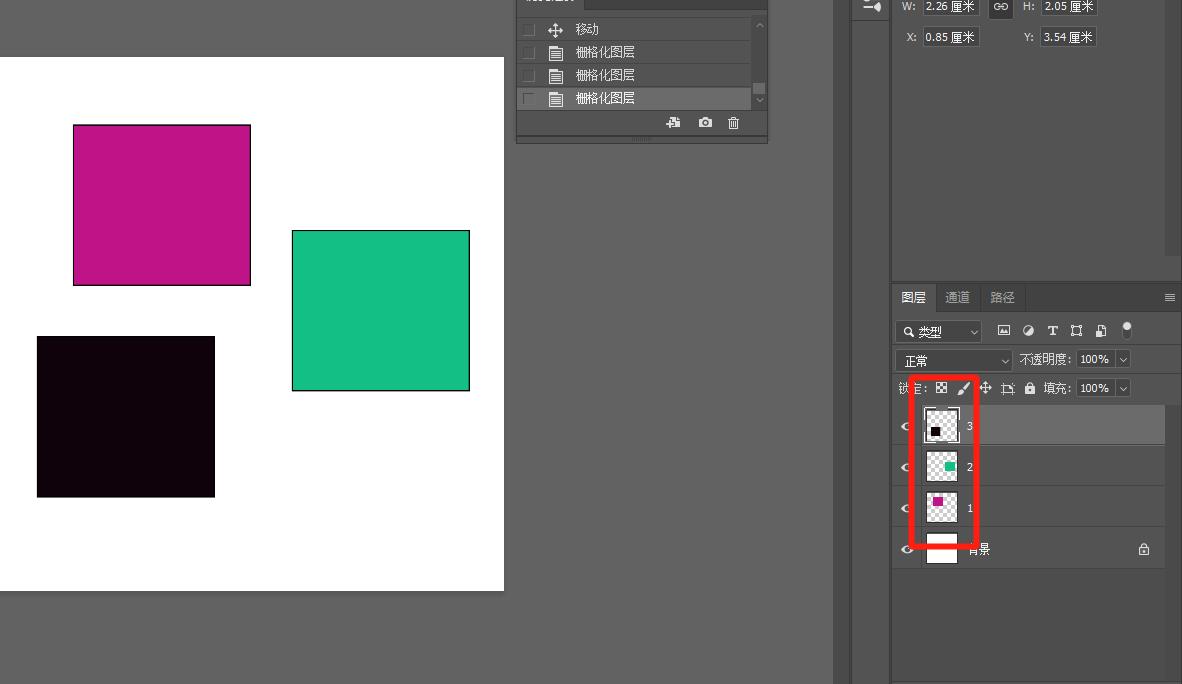The image size is (1182, 684).
Task: Click the lock transparent pixels icon
Action: click(x=941, y=388)
